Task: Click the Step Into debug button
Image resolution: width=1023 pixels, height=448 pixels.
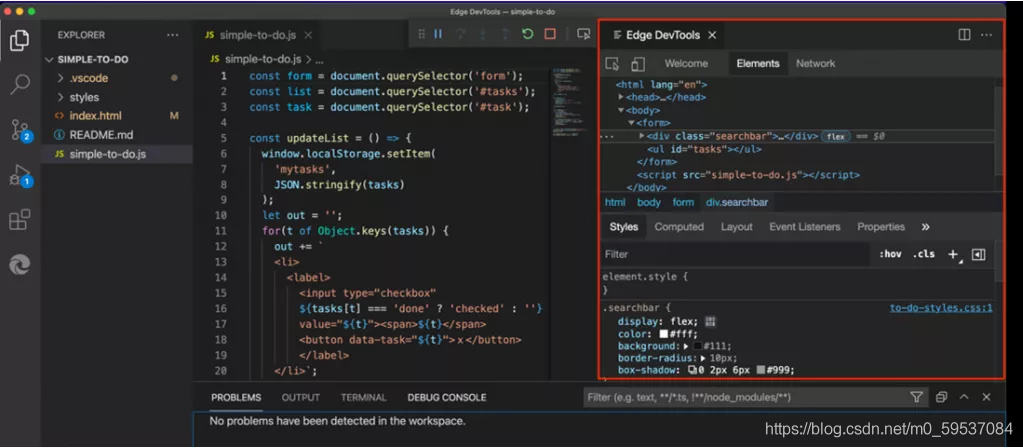Action: tap(483, 34)
